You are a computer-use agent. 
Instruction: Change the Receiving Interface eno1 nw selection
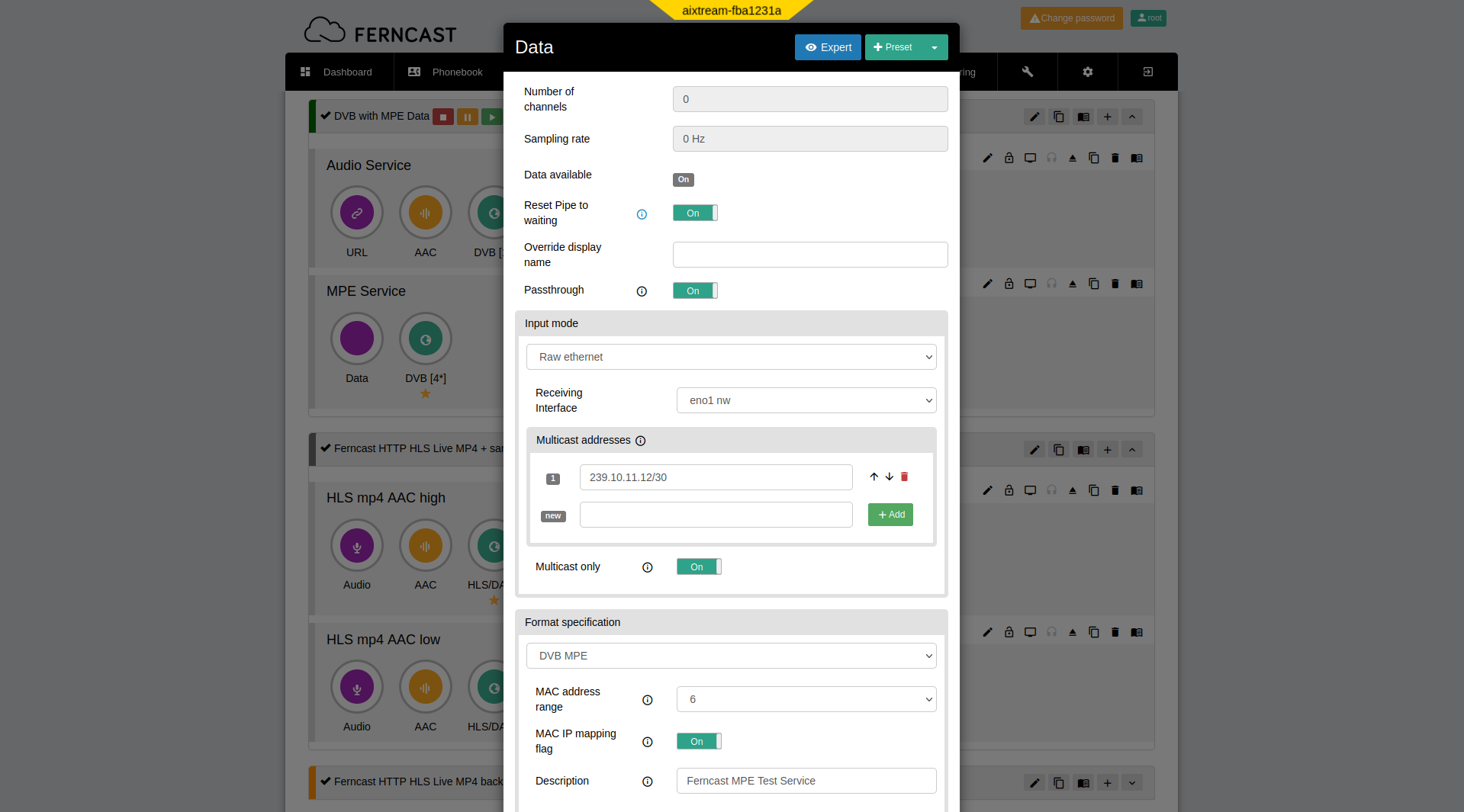[806, 400]
